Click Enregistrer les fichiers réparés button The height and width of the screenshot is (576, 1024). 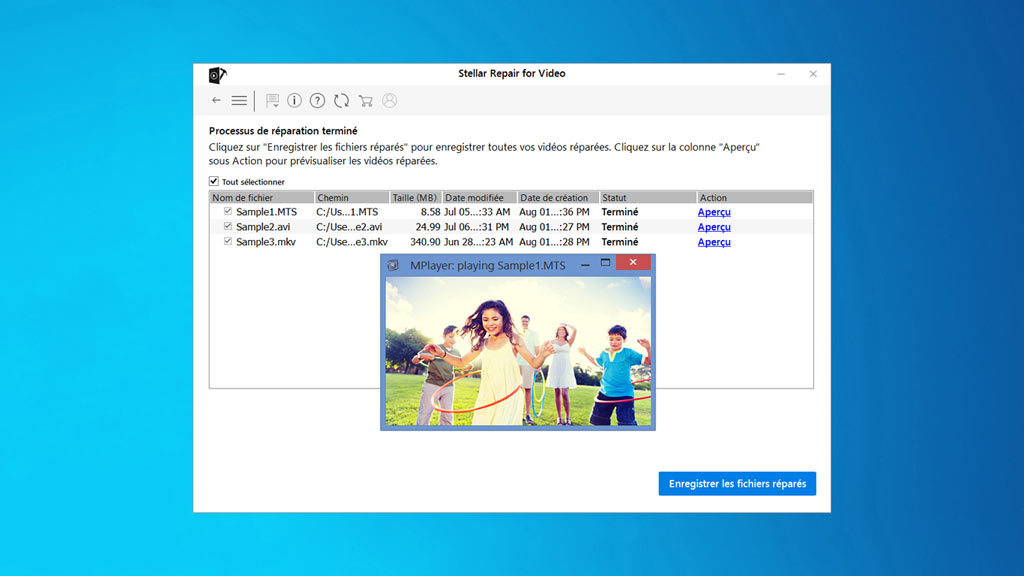coord(737,484)
